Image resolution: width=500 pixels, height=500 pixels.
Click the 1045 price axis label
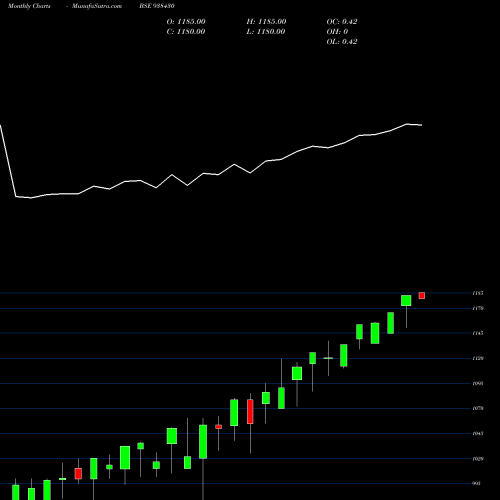478,433
